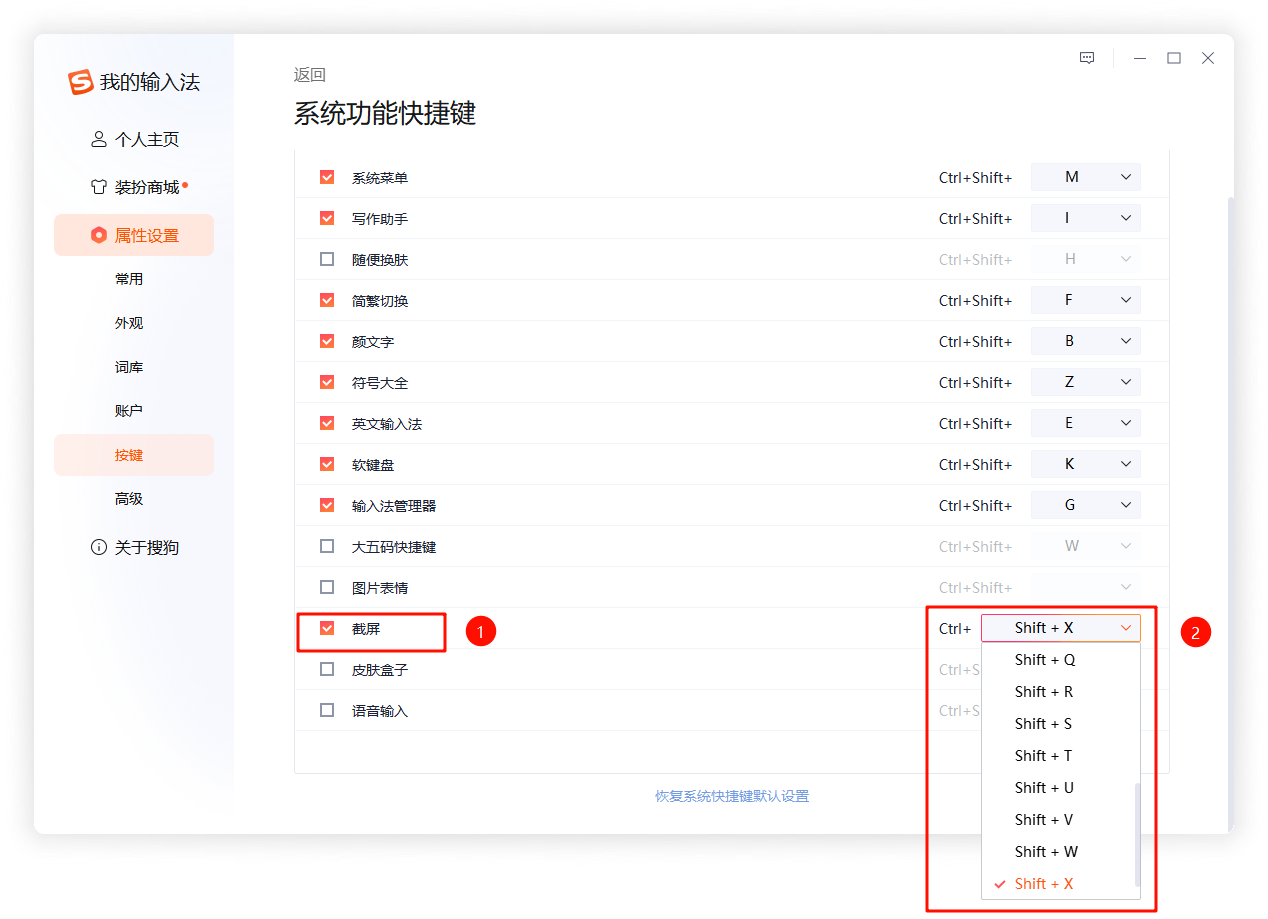Open the 符号大全 key dropdown (Z)
The image size is (1268, 919).
[1085, 382]
